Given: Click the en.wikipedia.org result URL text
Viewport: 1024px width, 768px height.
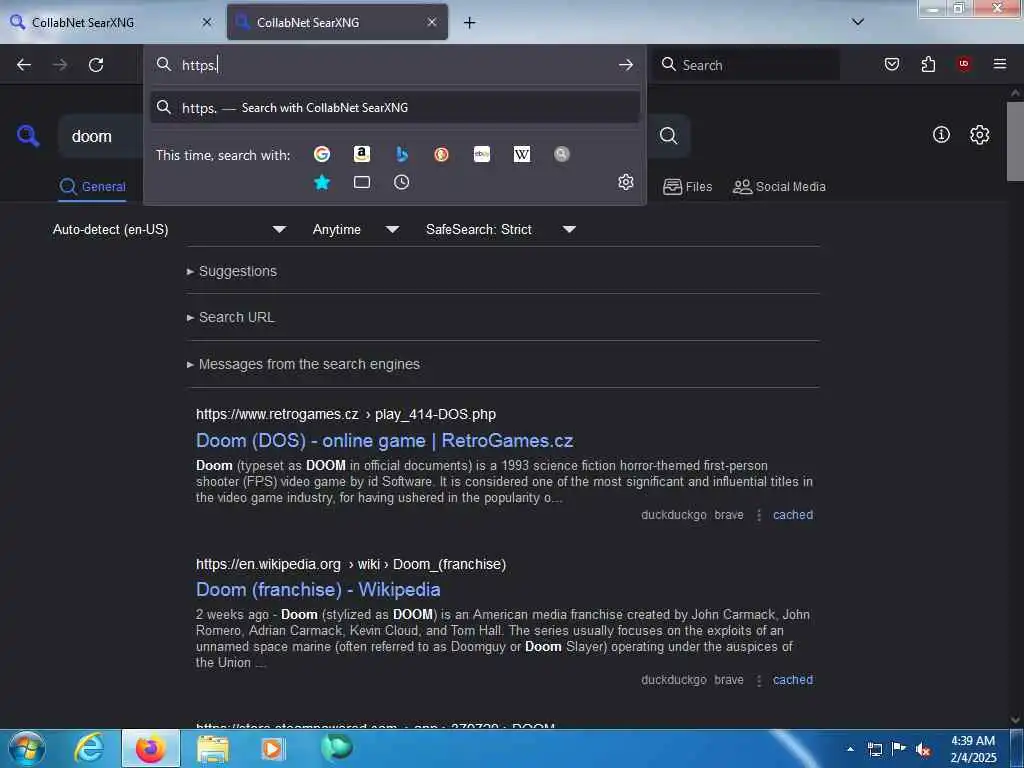Looking at the screenshot, I should pos(351,564).
